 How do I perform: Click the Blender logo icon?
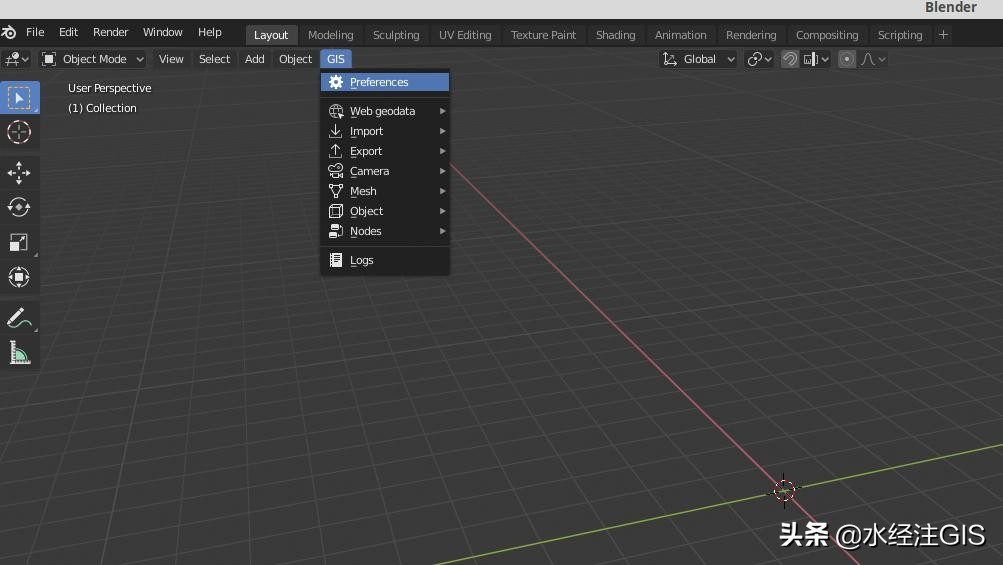click(x=9, y=33)
